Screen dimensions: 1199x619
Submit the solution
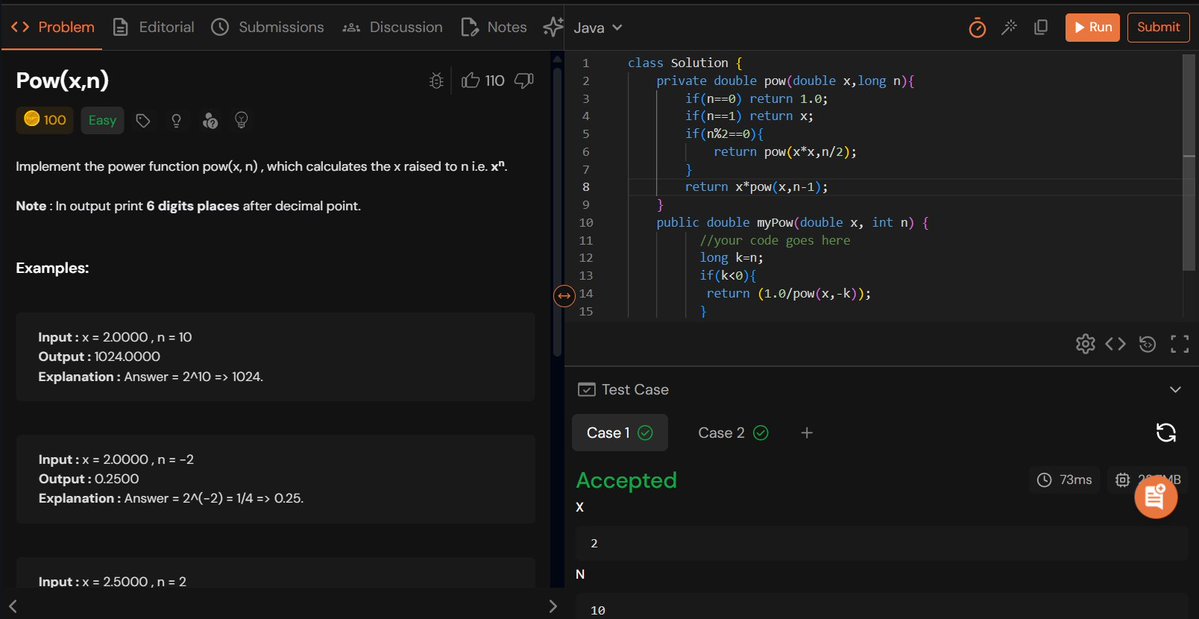coord(1158,28)
